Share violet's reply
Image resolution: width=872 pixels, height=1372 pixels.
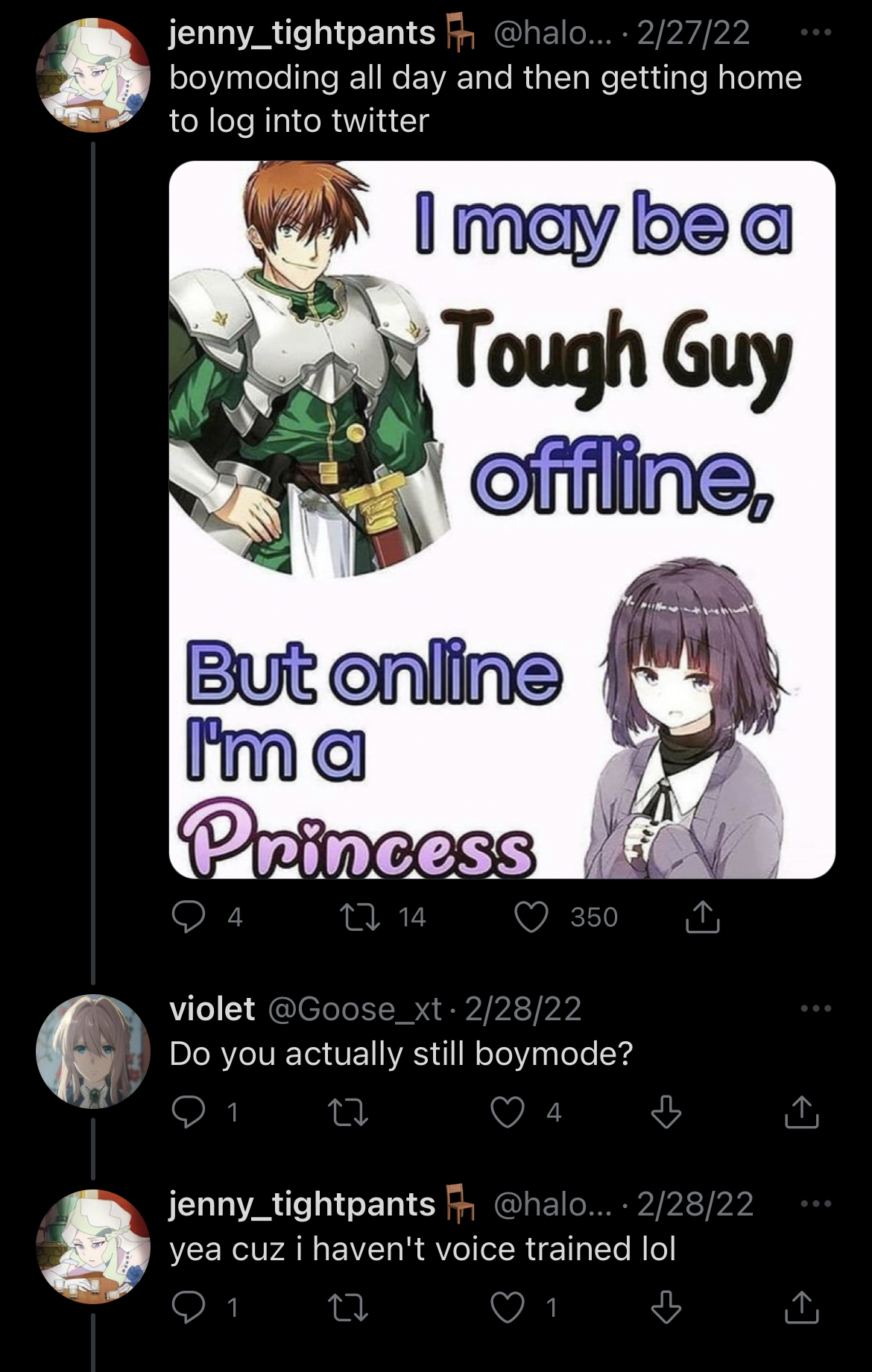click(802, 1111)
